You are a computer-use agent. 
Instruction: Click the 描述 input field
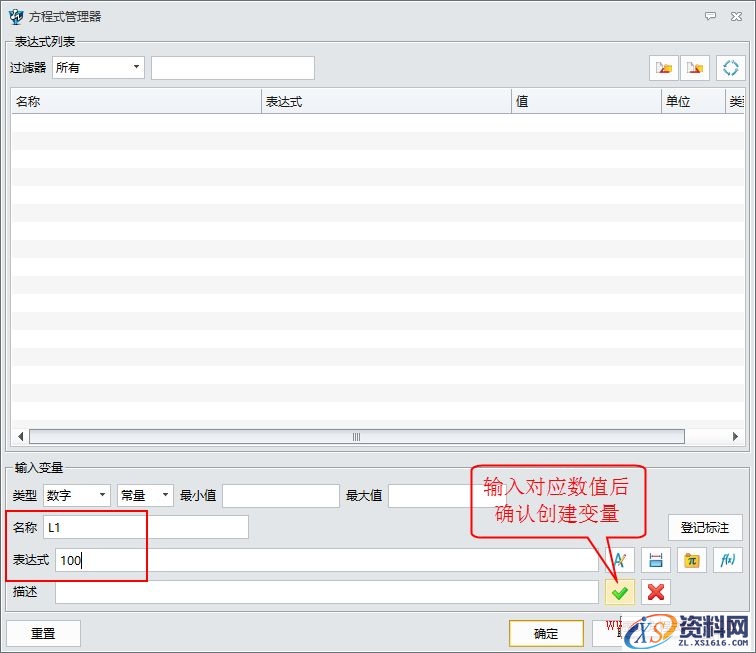pos(327,592)
